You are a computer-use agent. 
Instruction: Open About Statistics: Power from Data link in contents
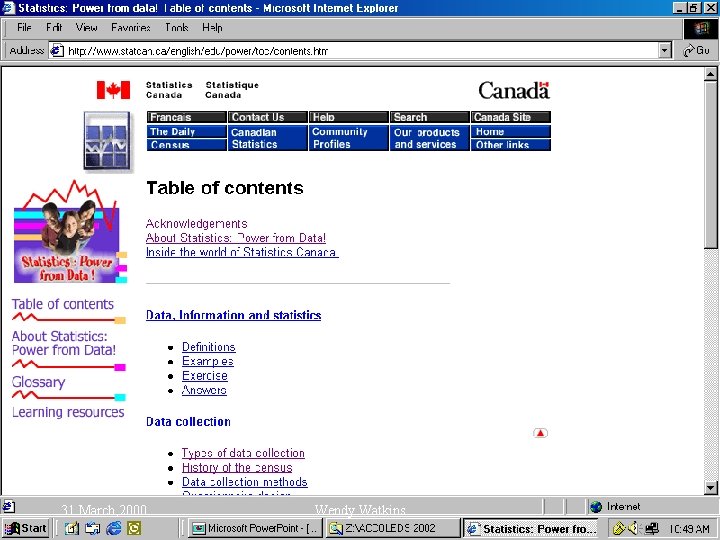tap(236, 238)
